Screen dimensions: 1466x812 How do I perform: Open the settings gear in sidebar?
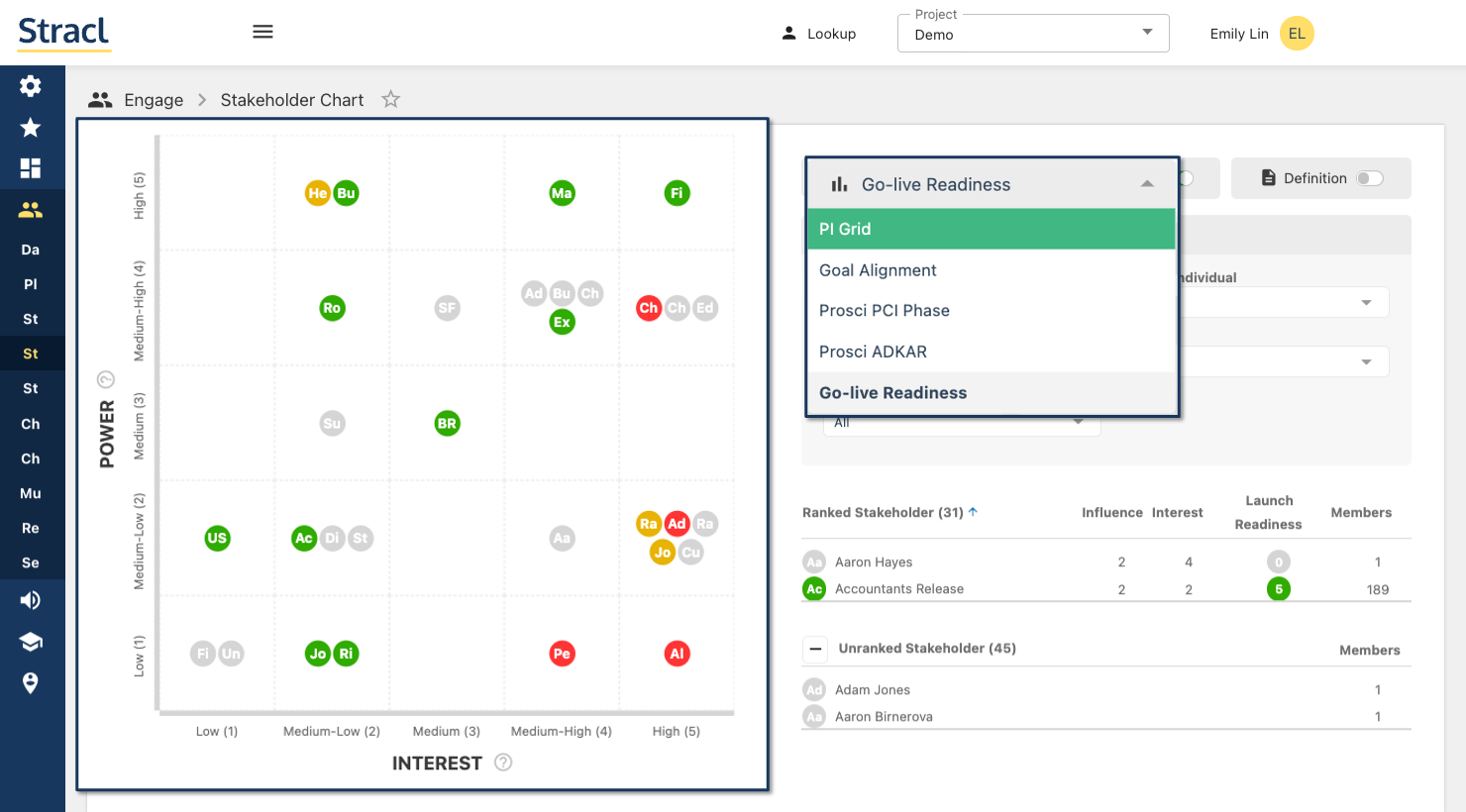click(x=31, y=86)
